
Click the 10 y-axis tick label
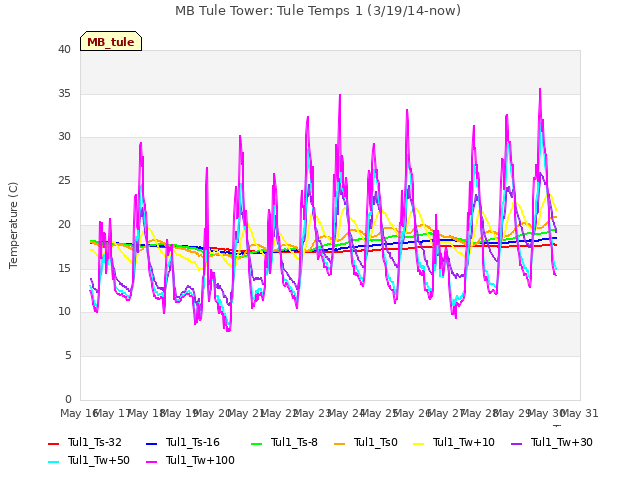pyautogui.click(x=64, y=312)
